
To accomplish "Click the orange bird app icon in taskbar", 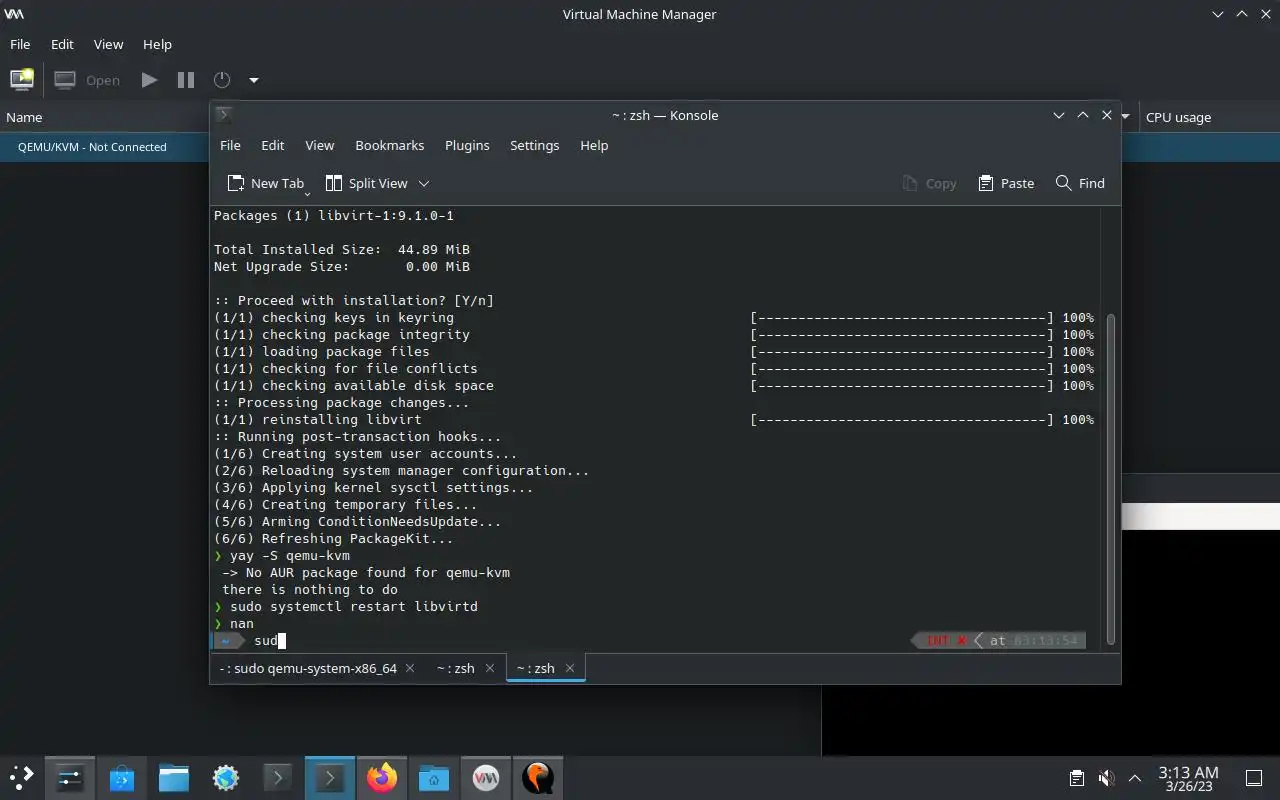I will pyautogui.click(x=538, y=777).
